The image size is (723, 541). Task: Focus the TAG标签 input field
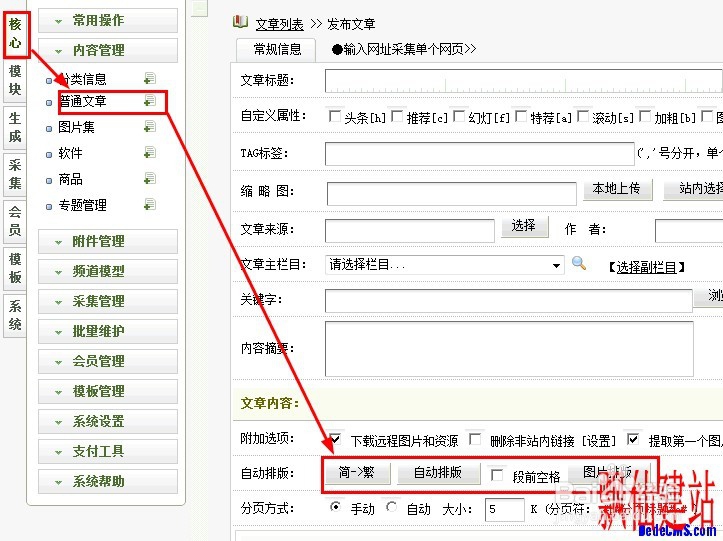tap(480, 154)
